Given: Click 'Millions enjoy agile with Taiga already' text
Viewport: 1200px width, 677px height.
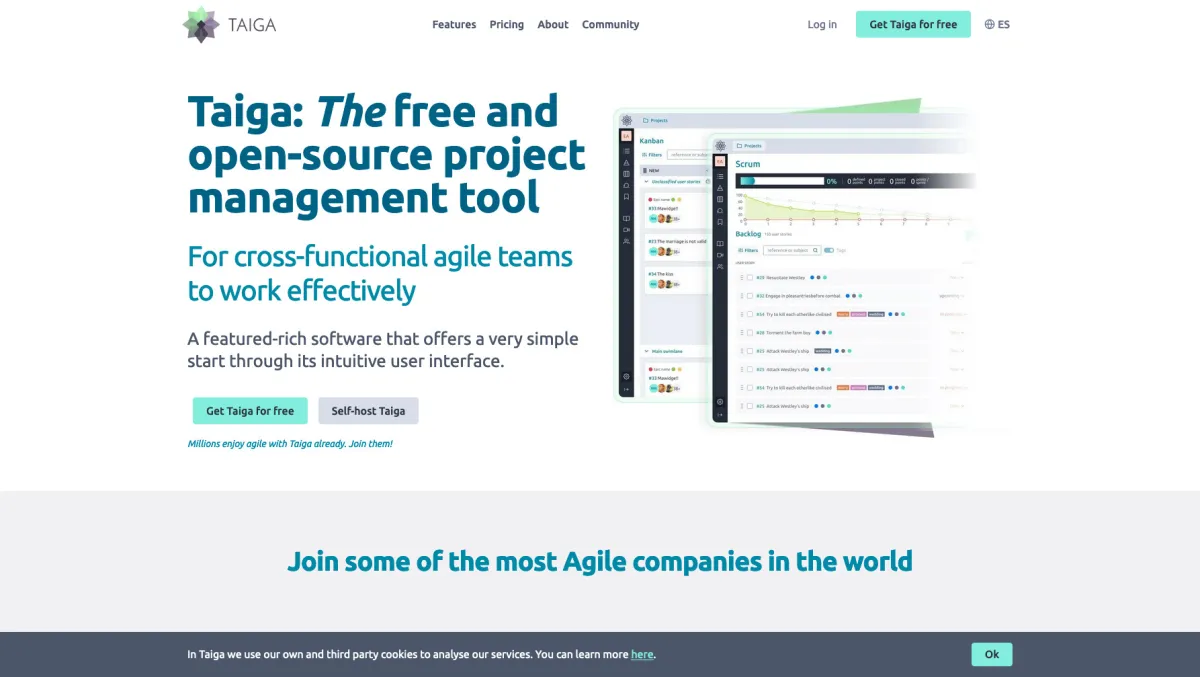Looking at the screenshot, I should tap(290, 443).
